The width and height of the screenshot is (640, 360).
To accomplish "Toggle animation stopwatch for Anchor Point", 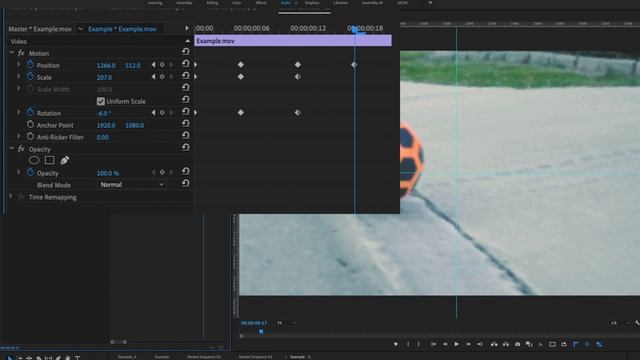I will click(x=30, y=124).
